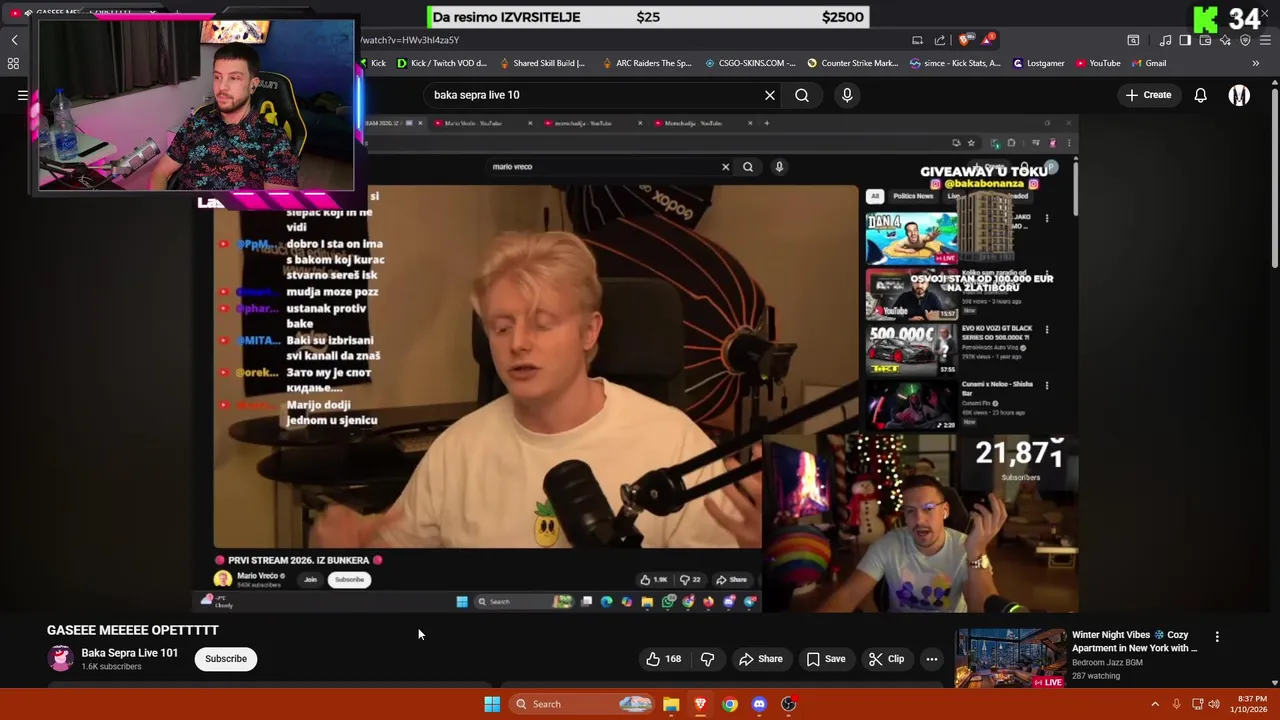Open Windows Start button
The width and height of the screenshot is (1280, 720).
click(492, 704)
